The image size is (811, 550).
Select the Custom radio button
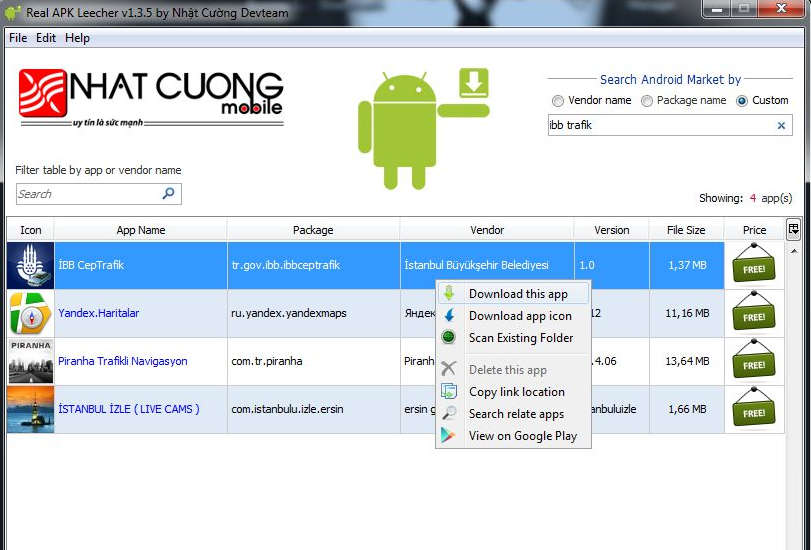pos(742,101)
